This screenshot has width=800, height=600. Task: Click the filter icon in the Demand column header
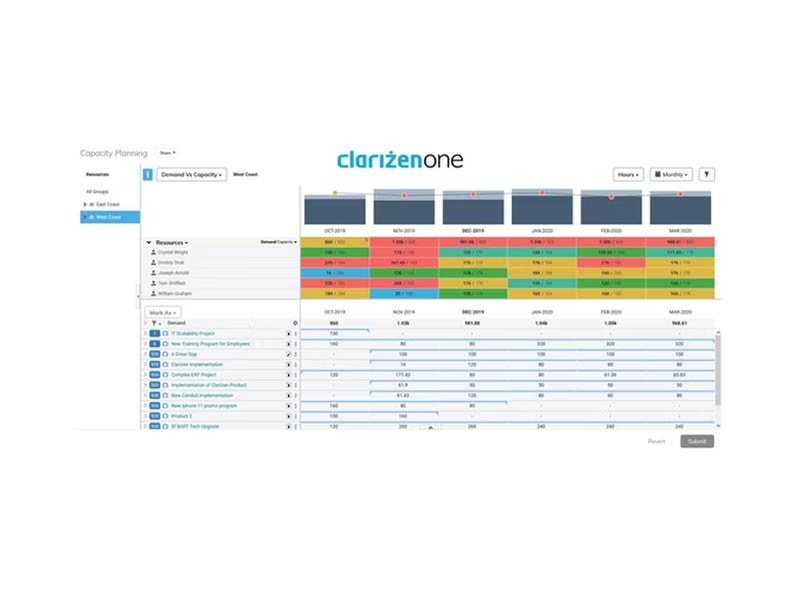point(154,323)
